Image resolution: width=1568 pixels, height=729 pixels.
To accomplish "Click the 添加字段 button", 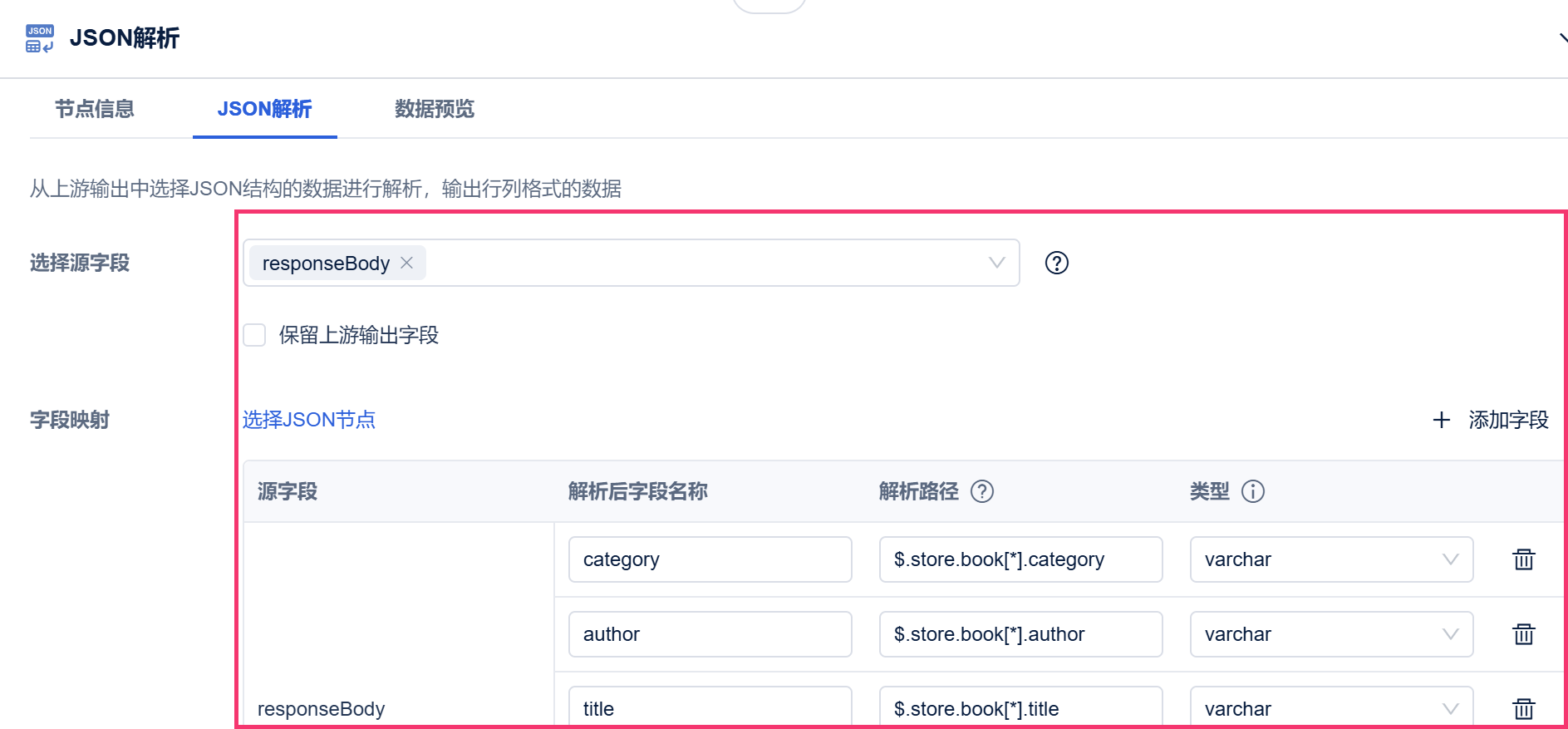I will tap(1491, 420).
